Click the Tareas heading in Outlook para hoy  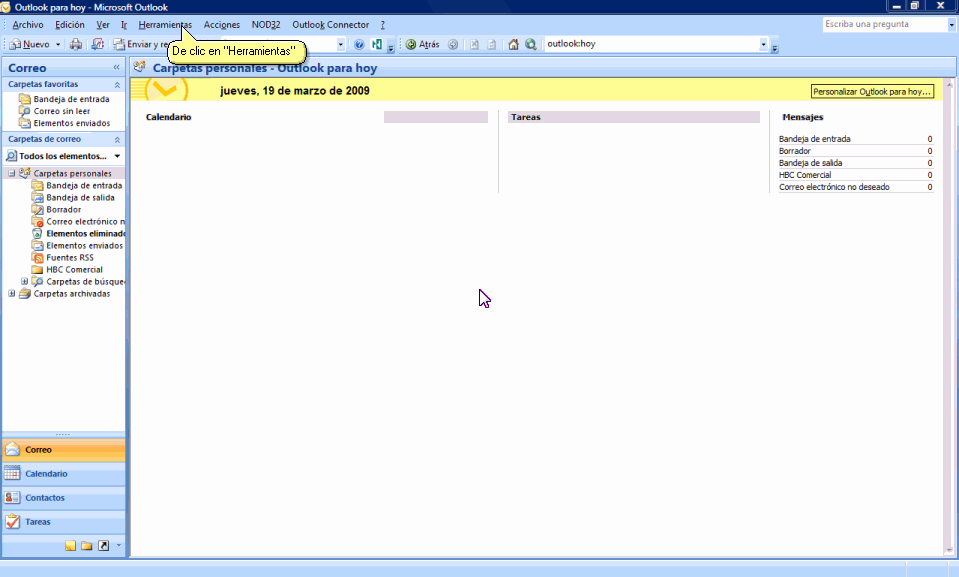coord(526,117)
